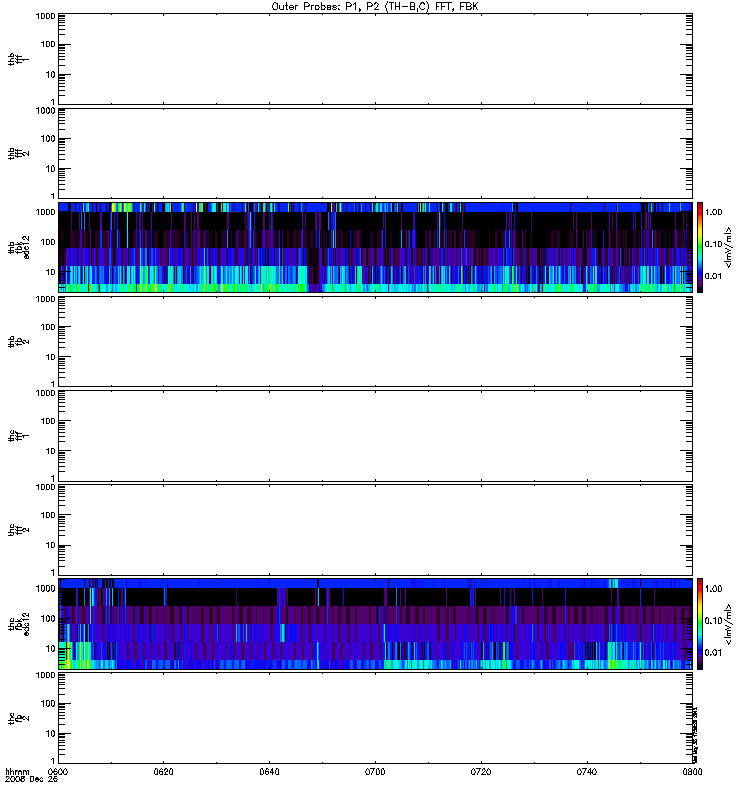Click the plot title "Outer Probes: P1, P2 (TH-B,C) FFT, FBK"
Screen dimensions: 750x800
tap(375, 7)
